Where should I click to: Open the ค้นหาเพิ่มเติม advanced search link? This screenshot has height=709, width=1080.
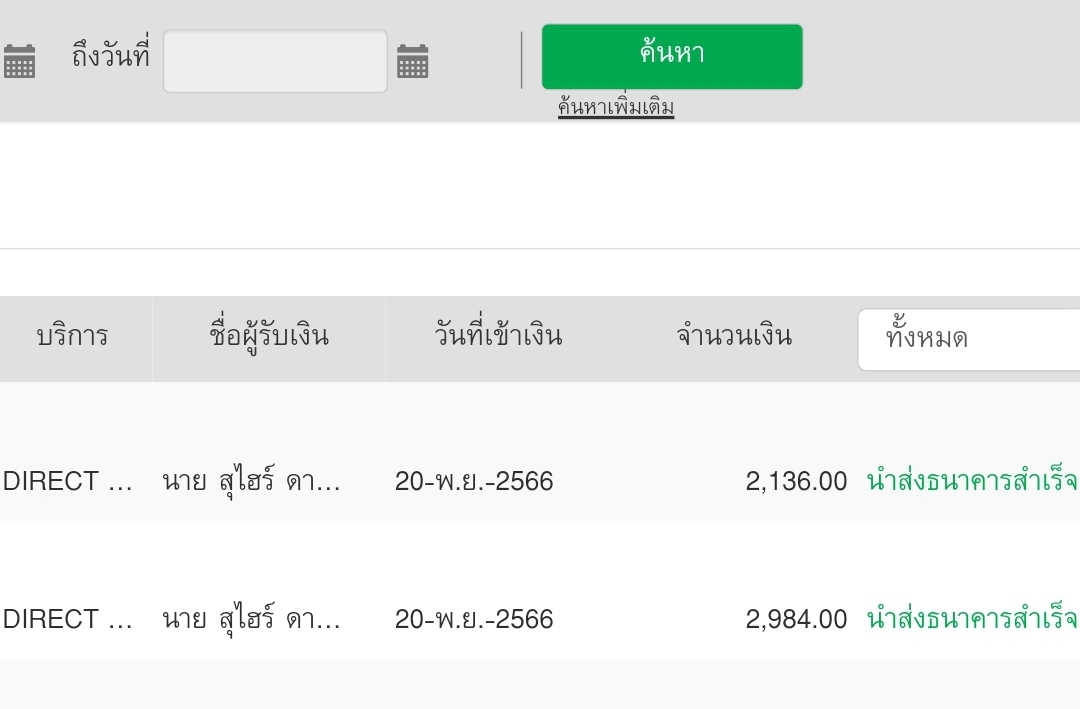(616, 107)
